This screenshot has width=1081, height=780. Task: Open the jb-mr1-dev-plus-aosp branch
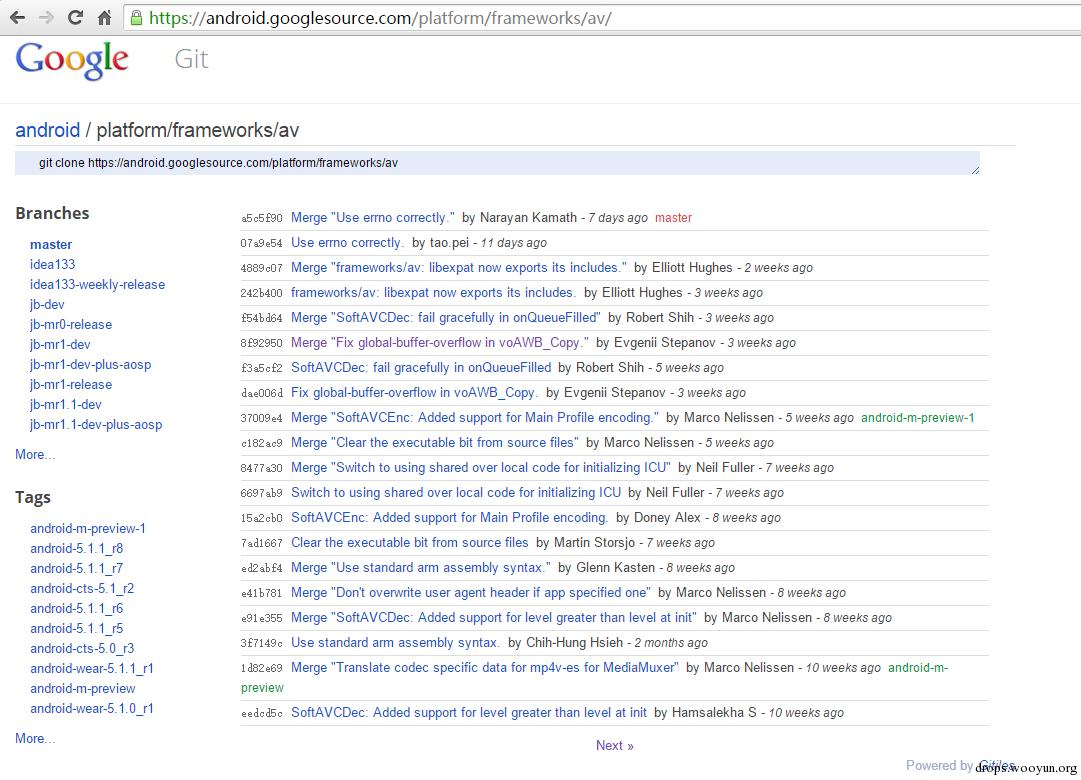pos(90,364)
